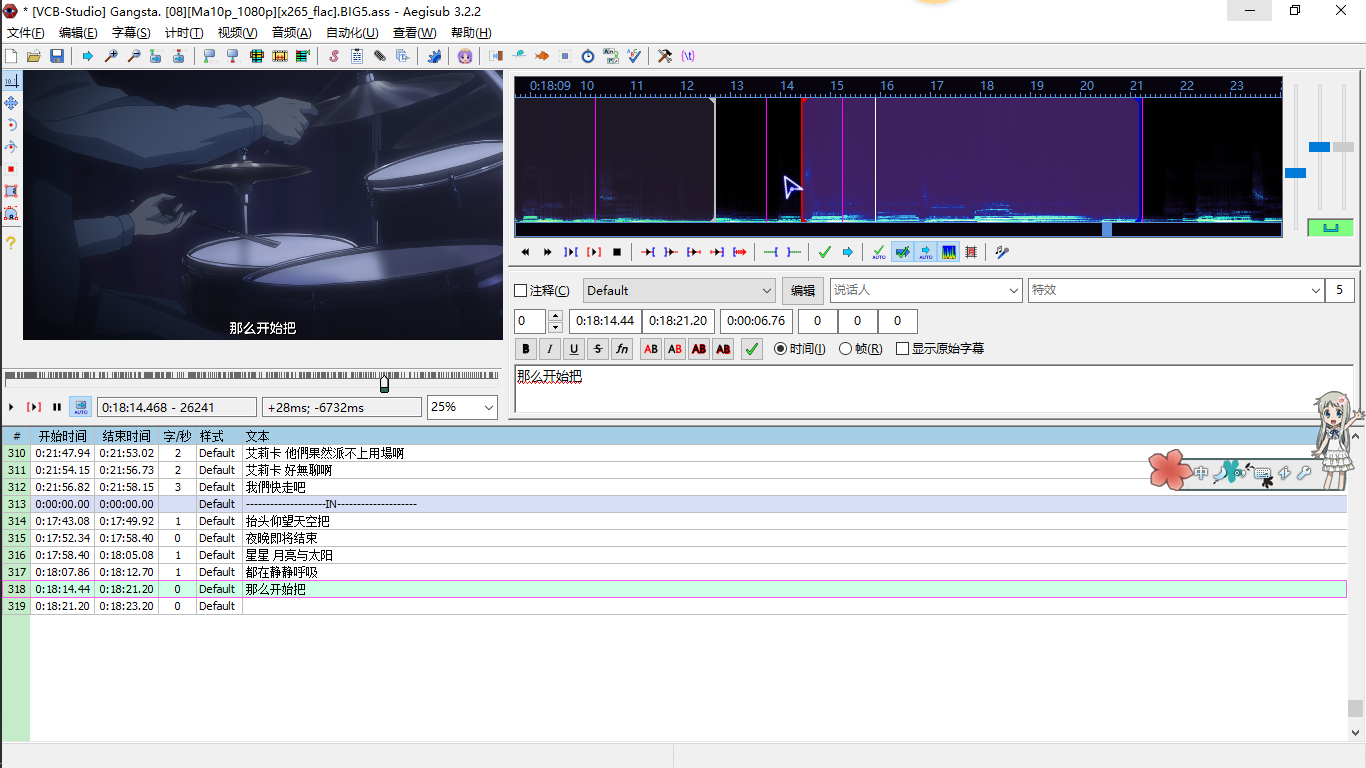Click the video seek bar handle
The image size is (1366, 768).
[x=384, y=384]
